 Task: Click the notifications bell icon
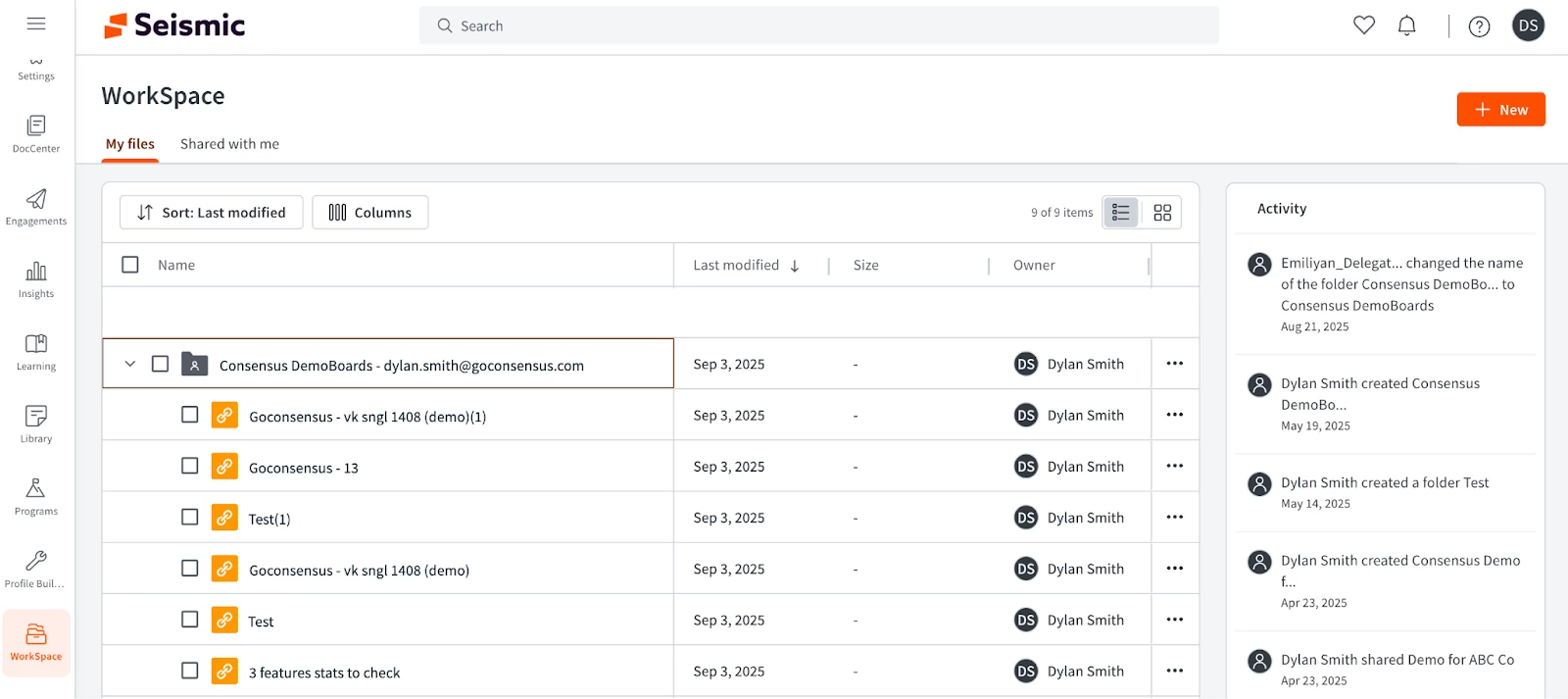point(1406,25)
